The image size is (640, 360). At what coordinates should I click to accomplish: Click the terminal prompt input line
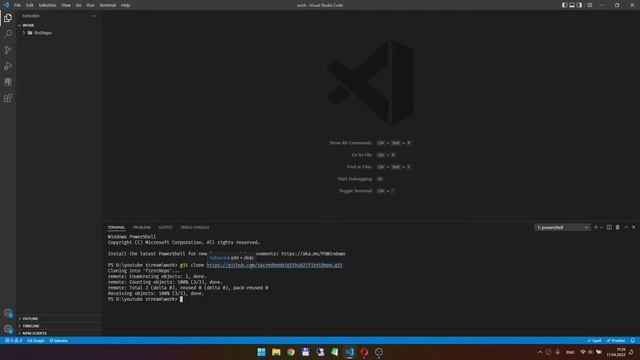145,299
